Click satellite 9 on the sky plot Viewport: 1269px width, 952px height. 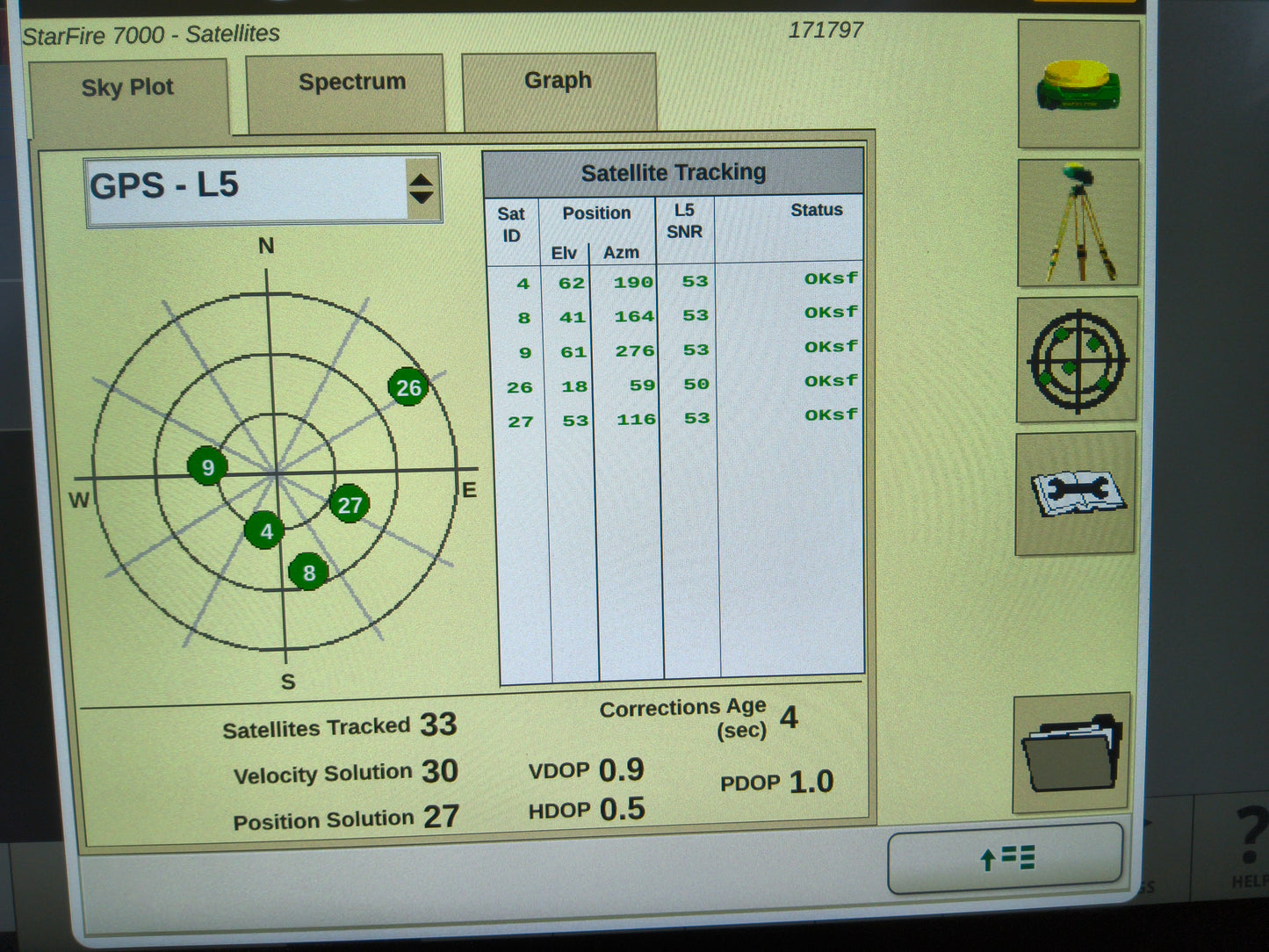[x=207, y=466]
